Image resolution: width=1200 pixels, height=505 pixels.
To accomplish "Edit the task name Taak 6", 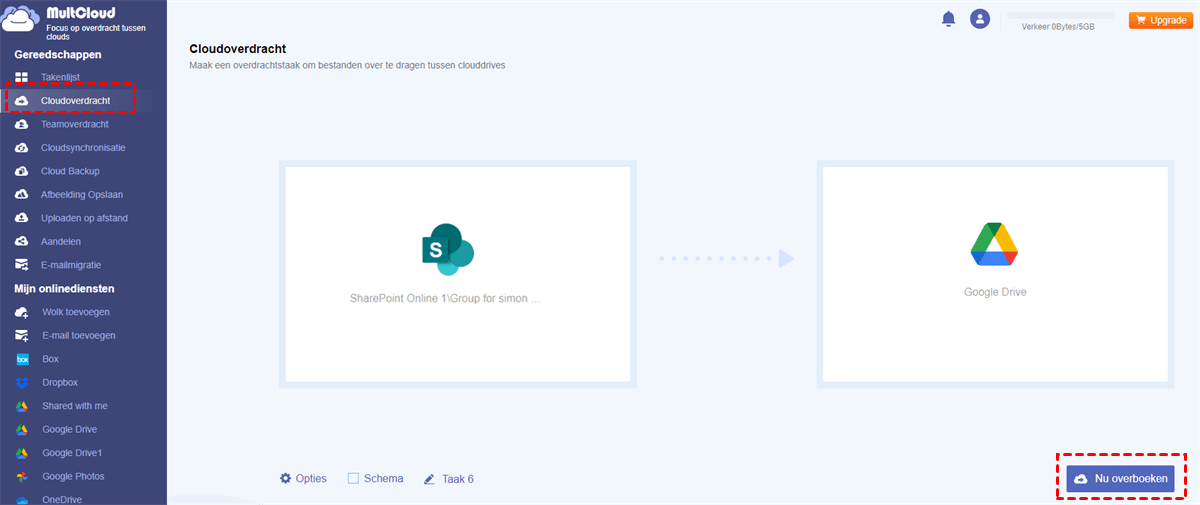I will pos(458,479).
